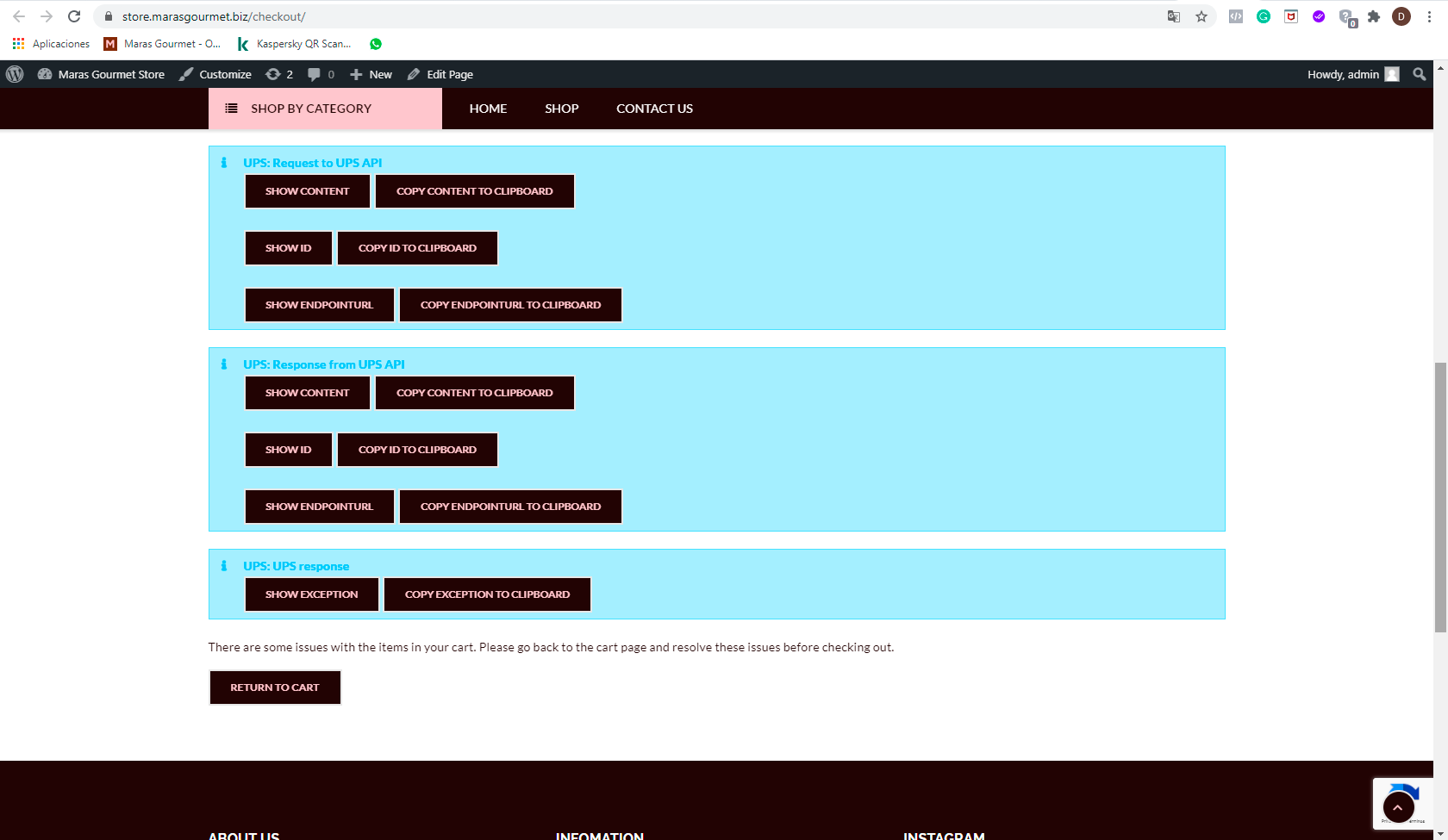Click the Return to Cart button
The width and height of the screenshot is (1448, 840).
coord(275,688)
